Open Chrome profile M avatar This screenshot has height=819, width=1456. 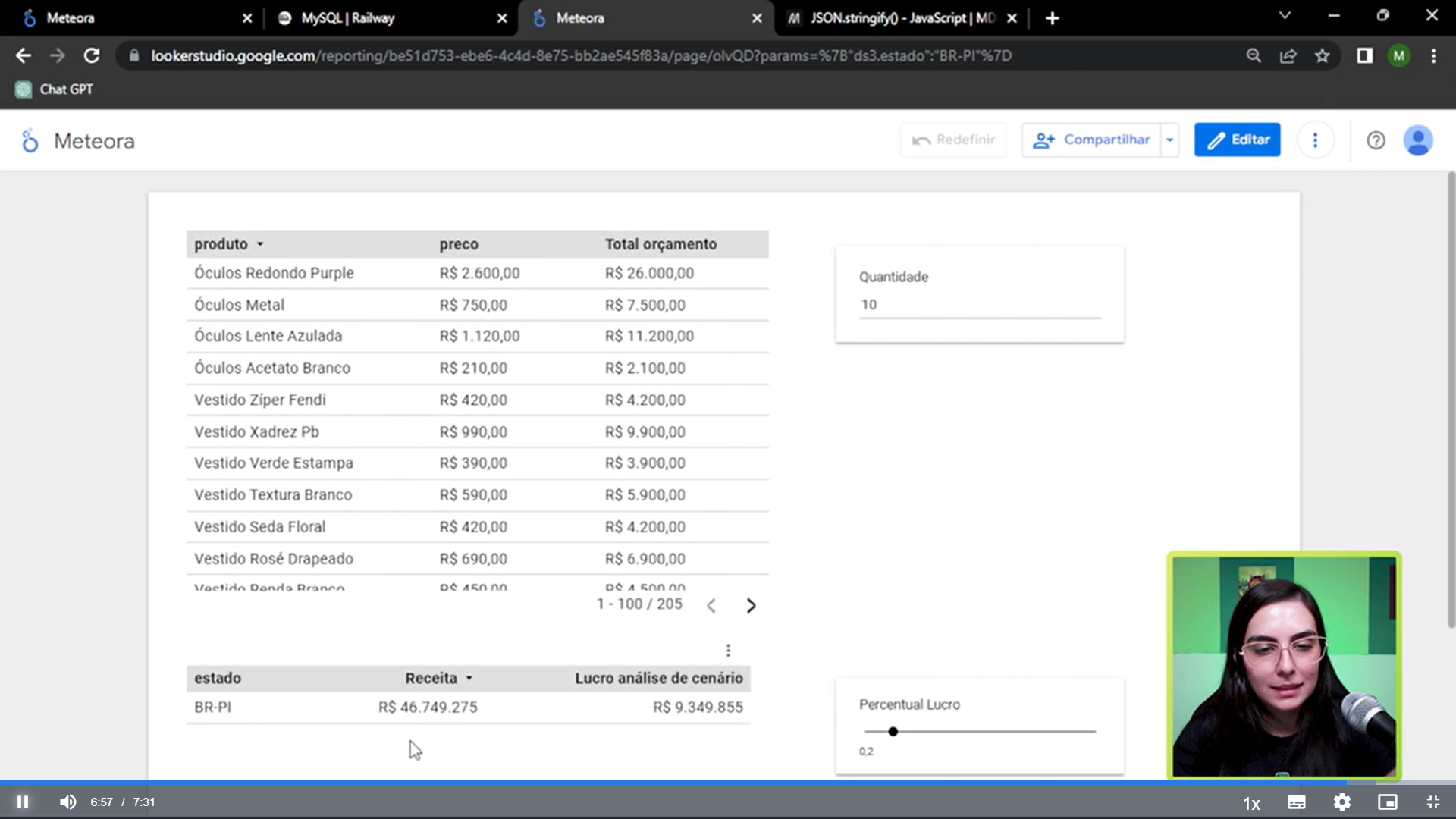point(1399,55)
